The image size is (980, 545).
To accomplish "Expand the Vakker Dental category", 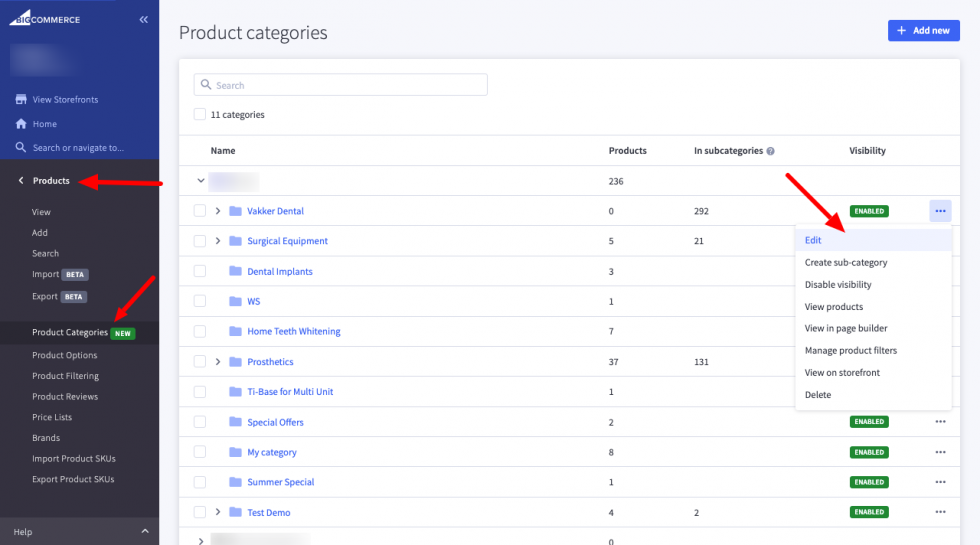I will [x=218, y=211].
